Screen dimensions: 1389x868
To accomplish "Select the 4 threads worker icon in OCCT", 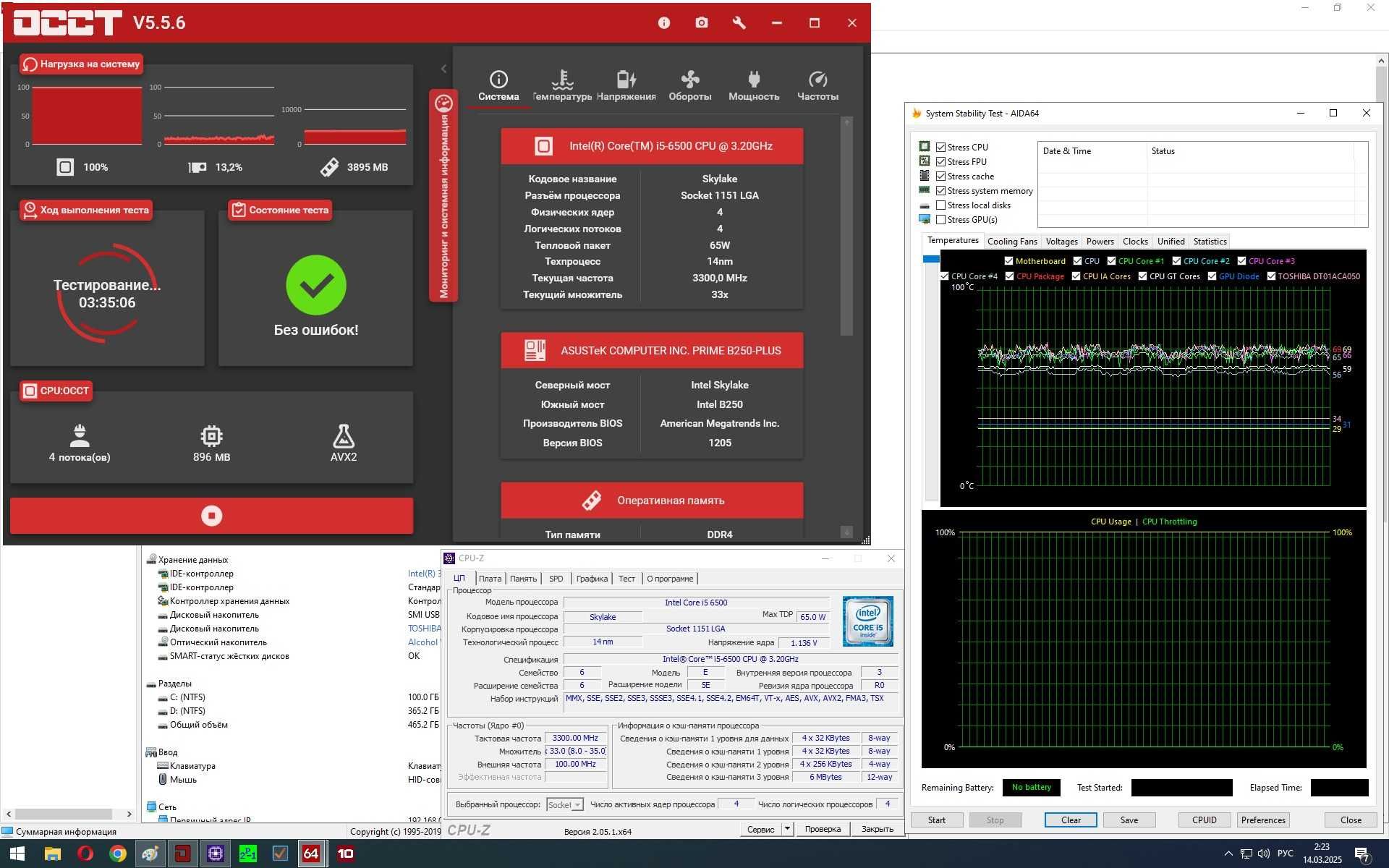I will [x=80, y=435].
